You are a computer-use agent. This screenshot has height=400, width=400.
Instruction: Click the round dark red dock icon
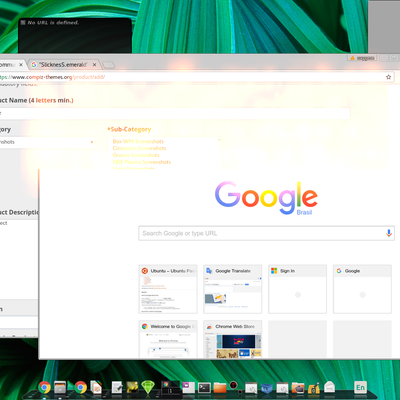point(234,386)
